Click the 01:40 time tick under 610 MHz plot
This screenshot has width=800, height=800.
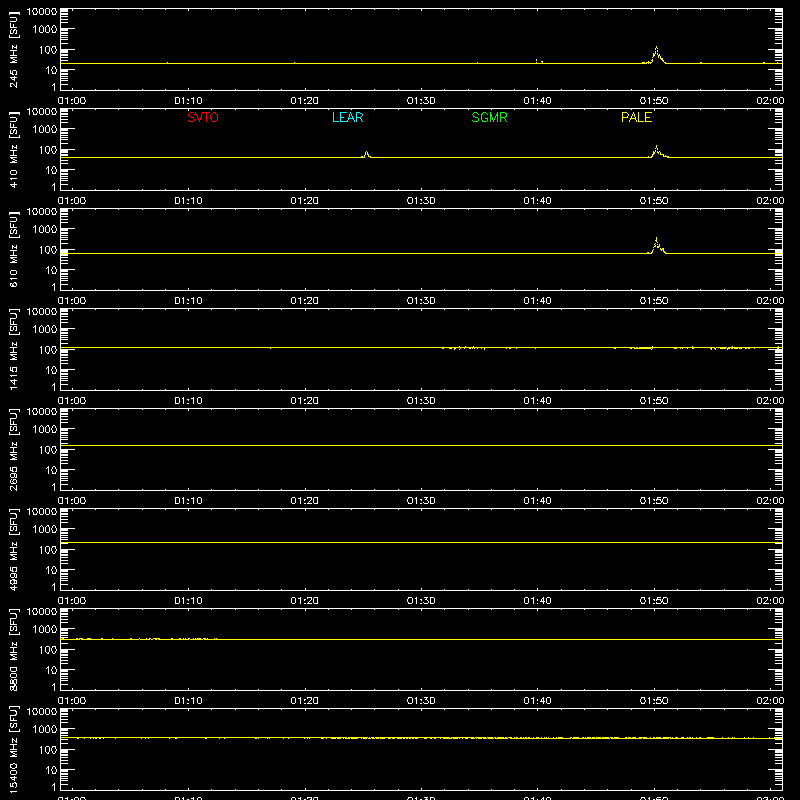click(x=537, y=301)
